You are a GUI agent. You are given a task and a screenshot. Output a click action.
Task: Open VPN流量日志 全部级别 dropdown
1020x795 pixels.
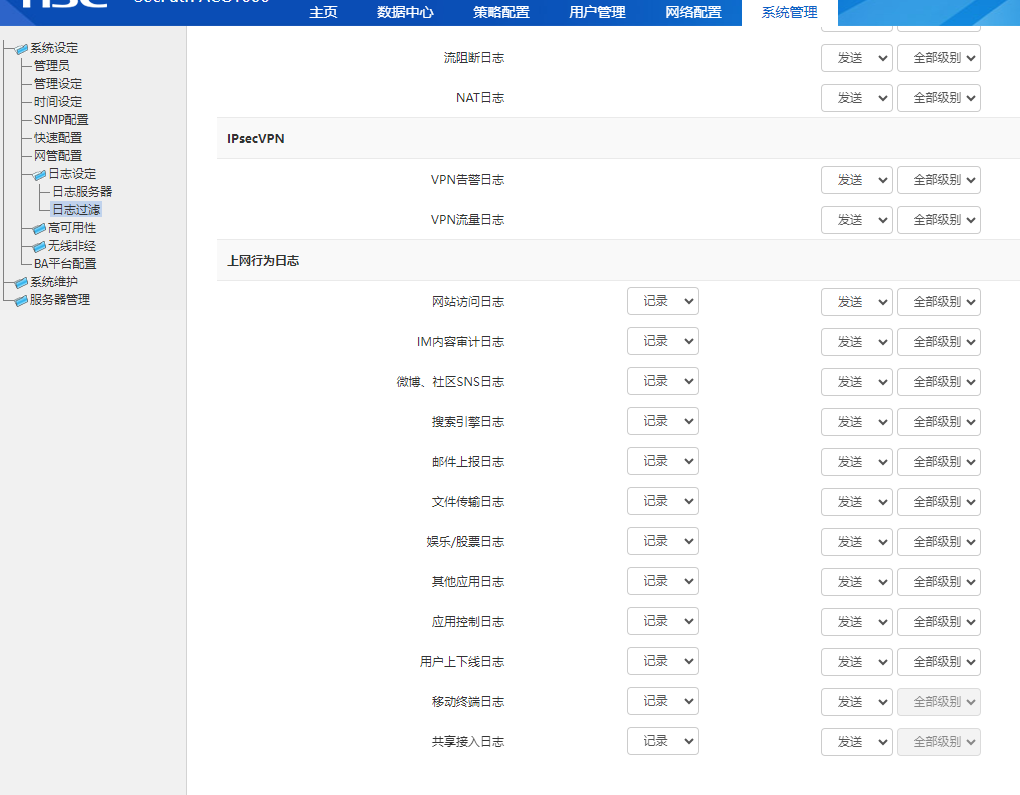pyautogui.click(x=939, y=220)
